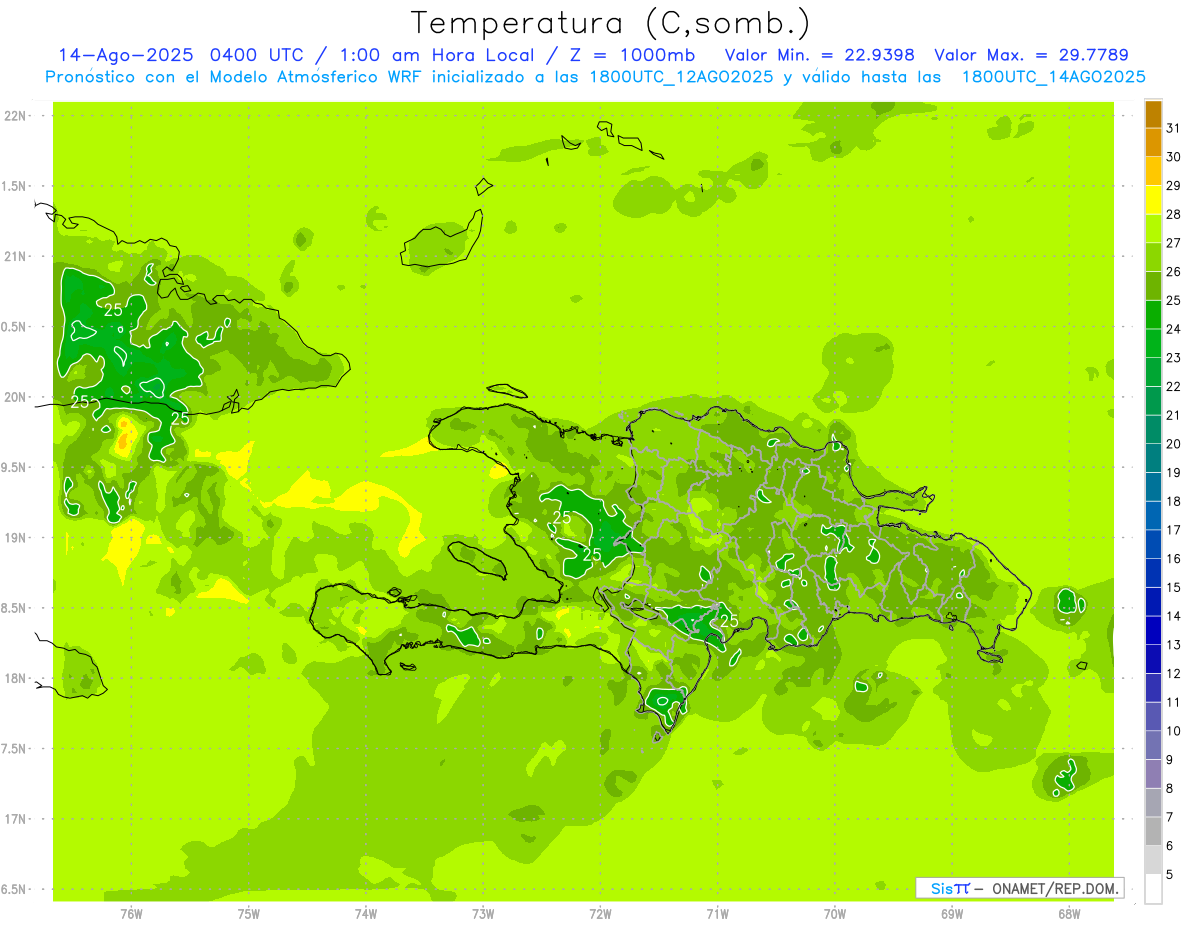The height and width of the screenshot is (927, 1200).
Task: Click longitude axis label '73W'
Action: point(483,914)
